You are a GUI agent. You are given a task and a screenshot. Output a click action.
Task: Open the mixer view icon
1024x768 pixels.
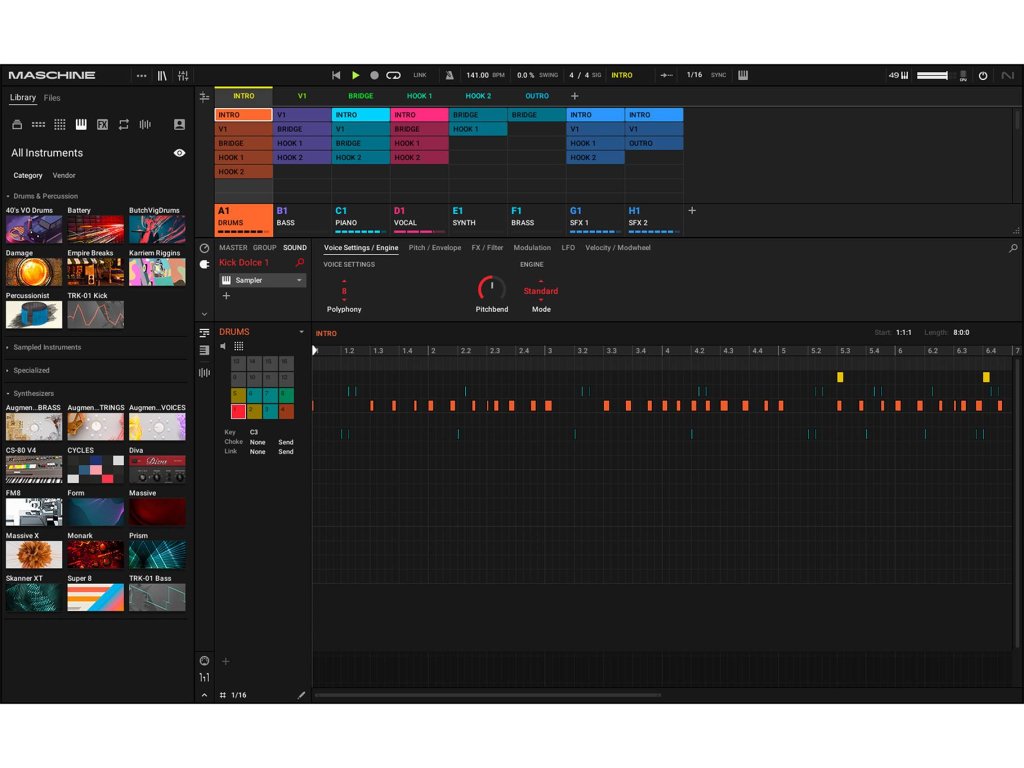(x=184, y=76)
